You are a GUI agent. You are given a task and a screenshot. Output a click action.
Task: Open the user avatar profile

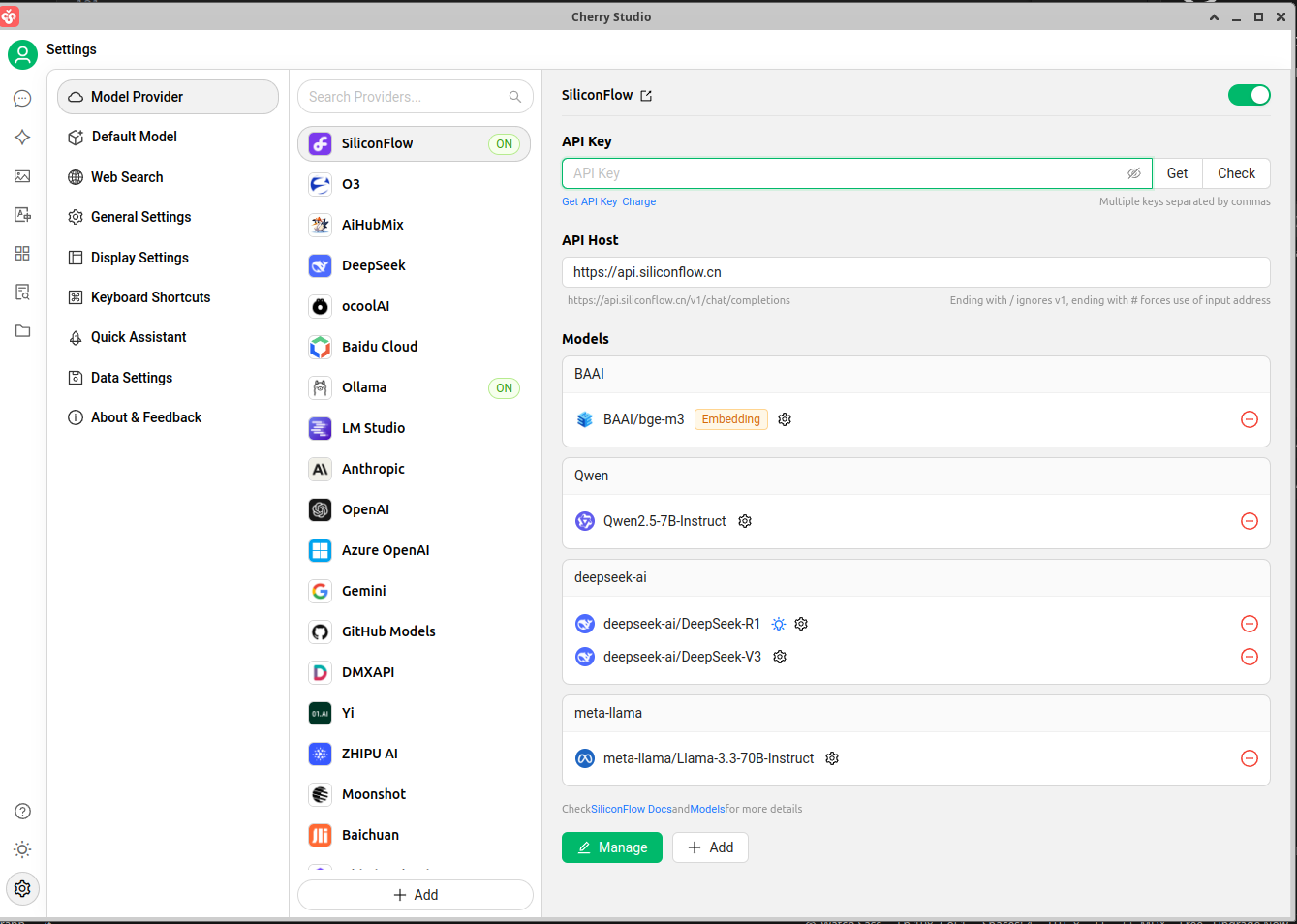click(22, 54)
